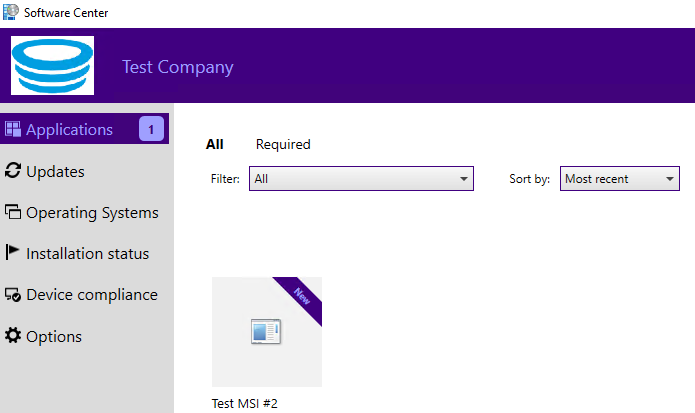Click the Device compliance monitor icon
Screen dimensions: 695x413
pyautogui.click(x=13, y=295)
